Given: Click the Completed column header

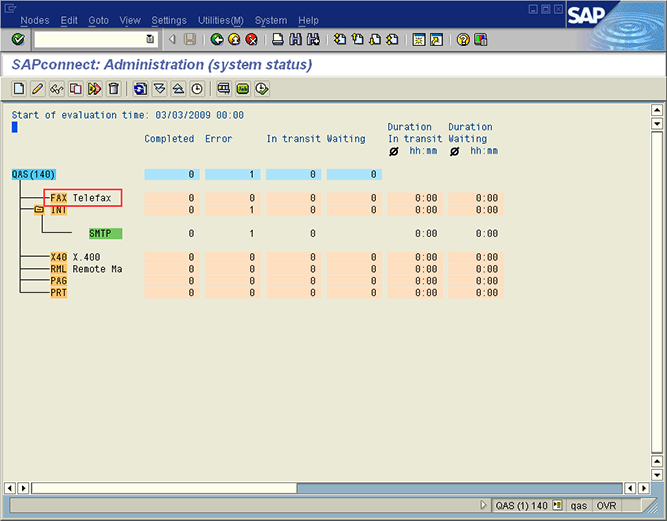Looking at the screenshot, I should (169, 139).
